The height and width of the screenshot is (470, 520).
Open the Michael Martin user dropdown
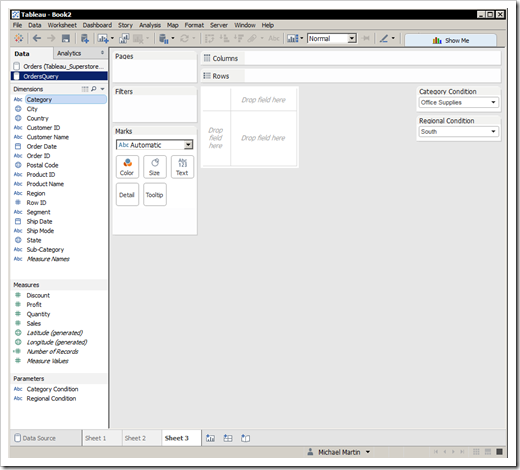368,452
